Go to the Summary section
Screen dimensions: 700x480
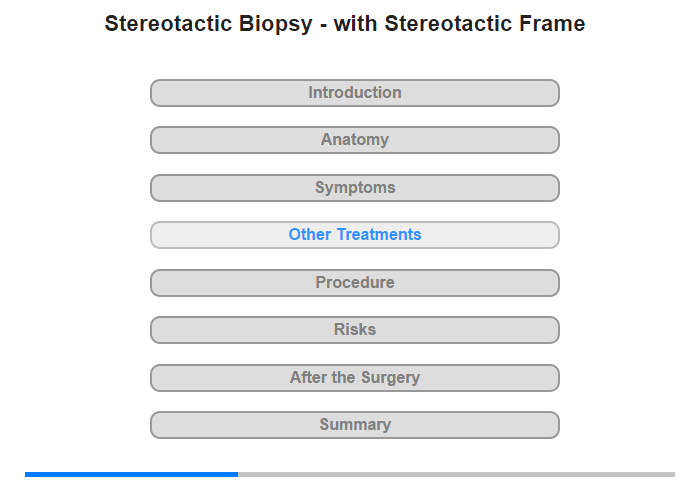coord(354,425)
